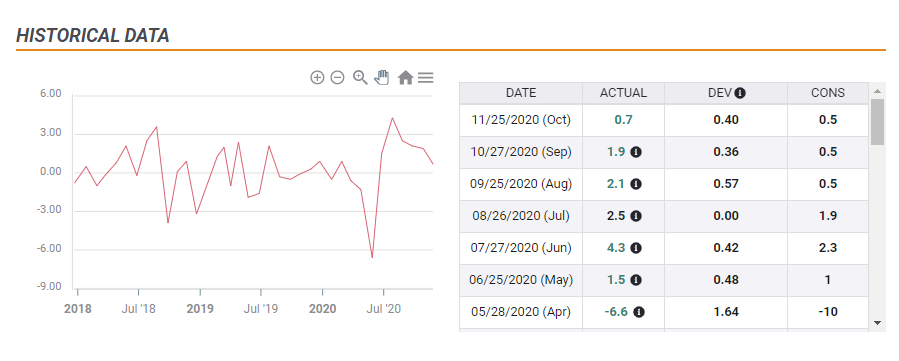Click the 1.9 actual value for Sep
899x361 pixels.
tap(616, 152)
